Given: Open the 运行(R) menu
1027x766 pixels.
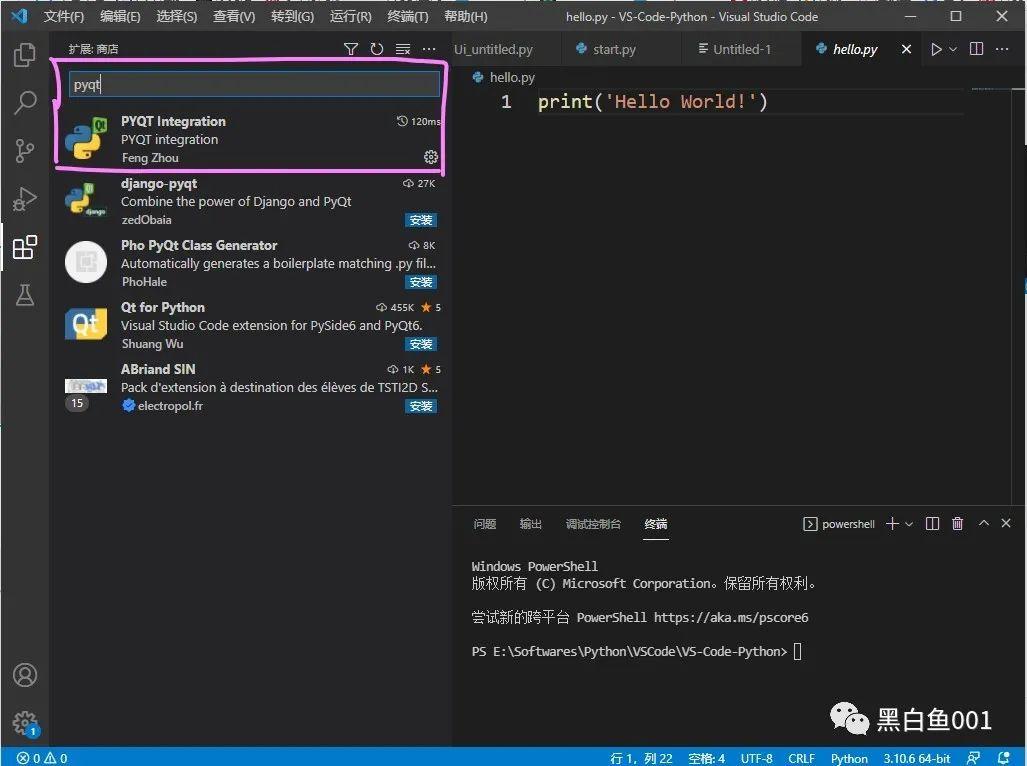Looking at the screenshot, I should click(x=349, y=16).
